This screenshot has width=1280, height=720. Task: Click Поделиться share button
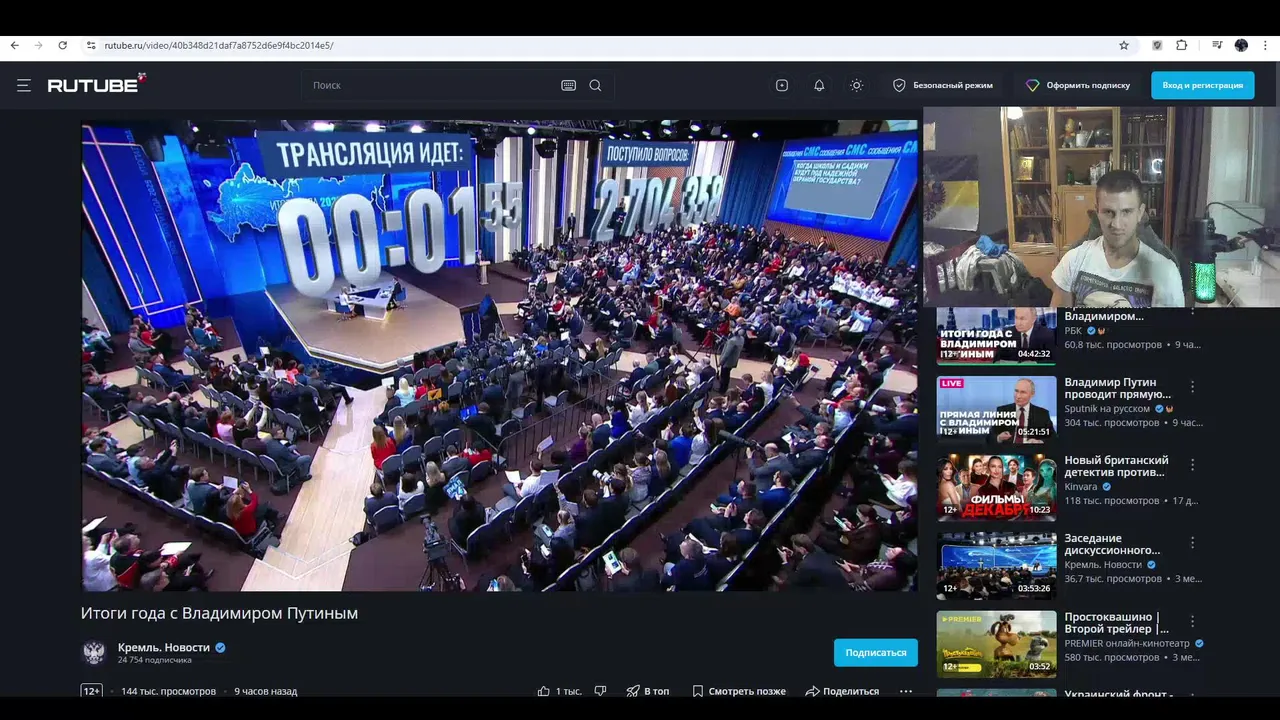click(842, 691)
